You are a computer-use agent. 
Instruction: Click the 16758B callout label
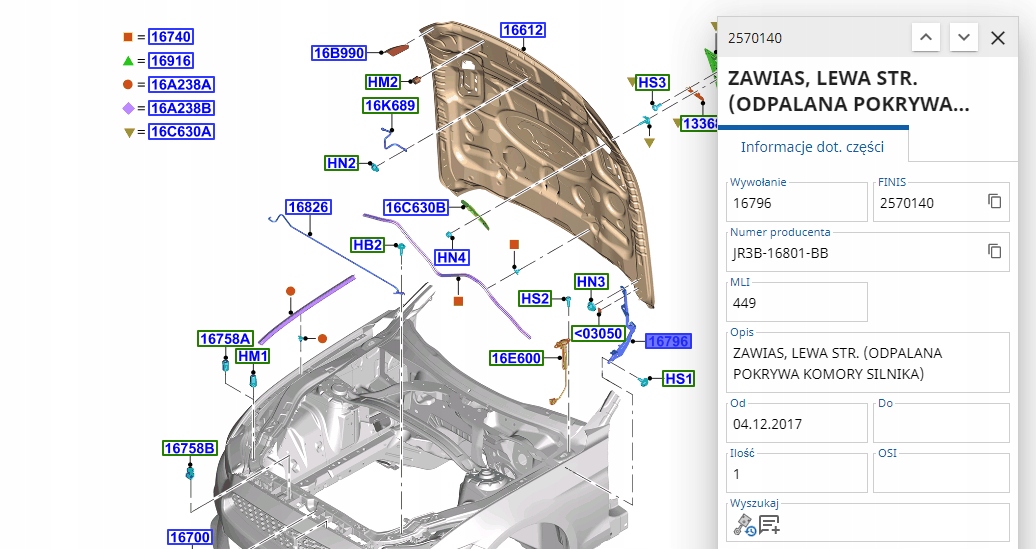190,448
